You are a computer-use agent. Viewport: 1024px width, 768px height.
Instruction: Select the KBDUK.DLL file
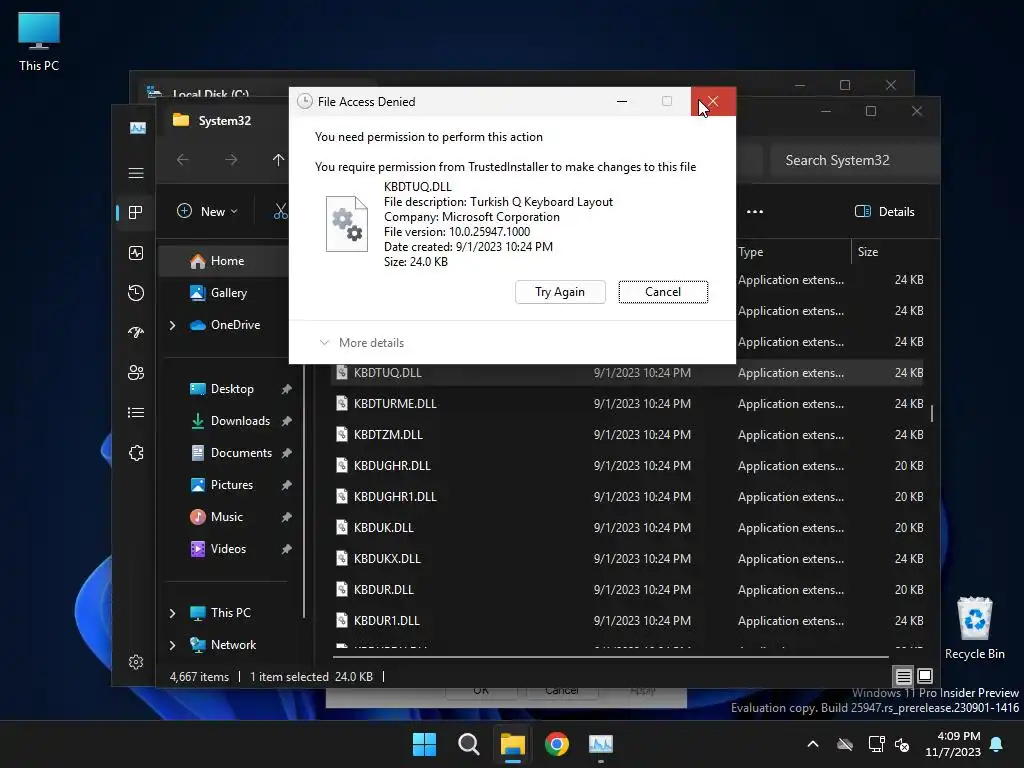627,528
